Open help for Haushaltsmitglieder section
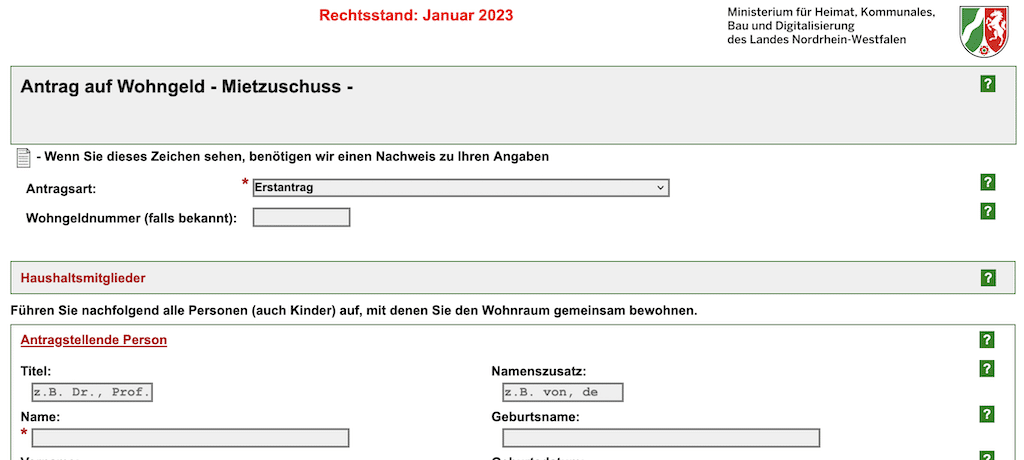Screen dimensions: 1024x460 pyautogui.click(x=987, y=278)
